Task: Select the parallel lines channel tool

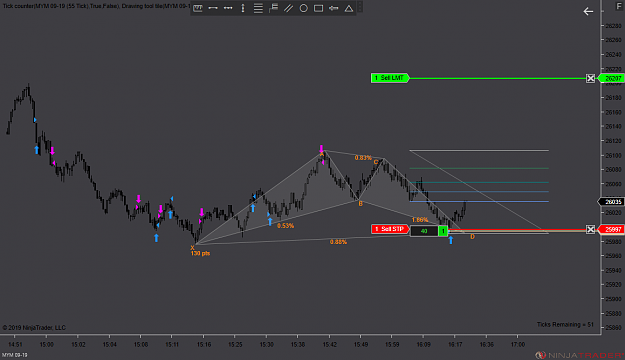Action: [288, 8]
